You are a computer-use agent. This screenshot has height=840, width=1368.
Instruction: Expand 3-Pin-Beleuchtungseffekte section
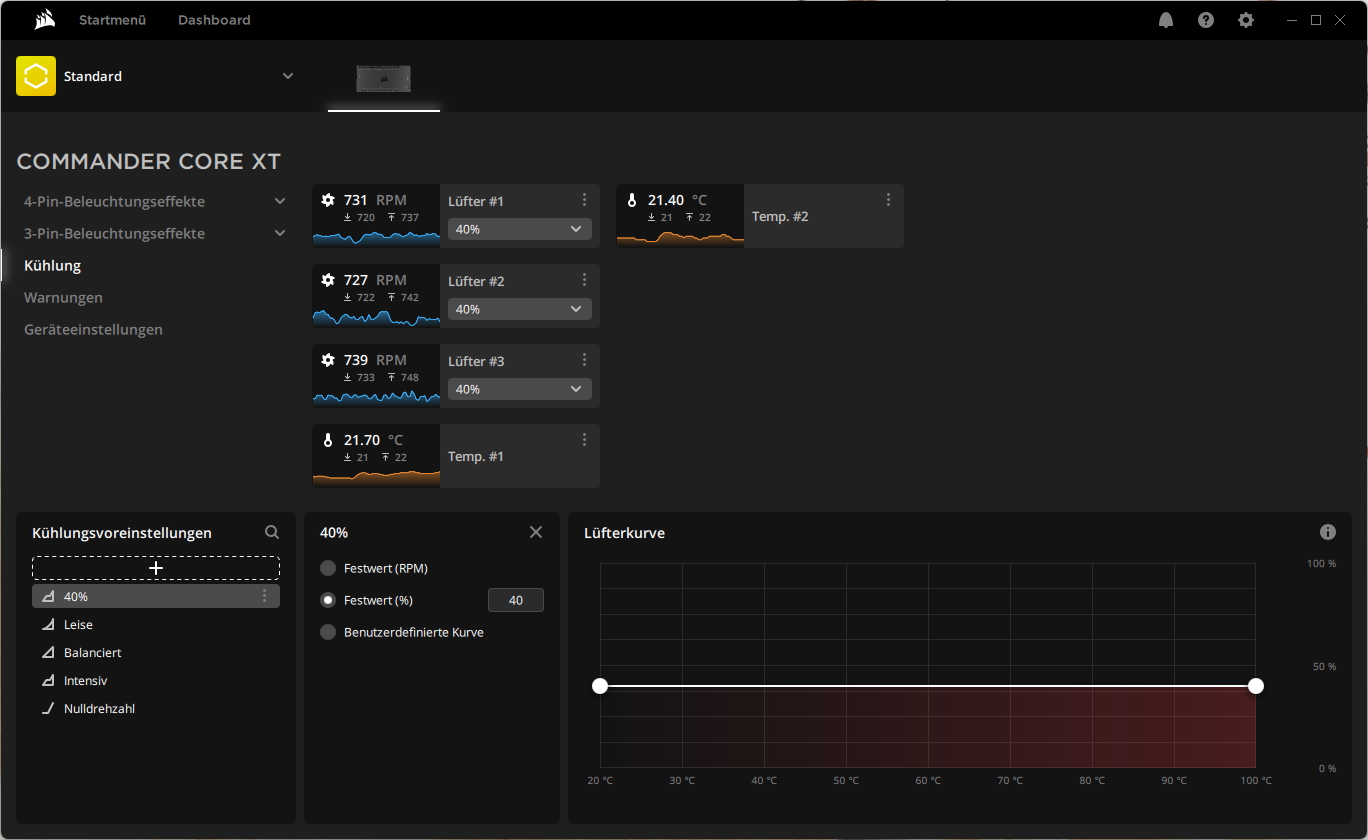coord(280,233)
